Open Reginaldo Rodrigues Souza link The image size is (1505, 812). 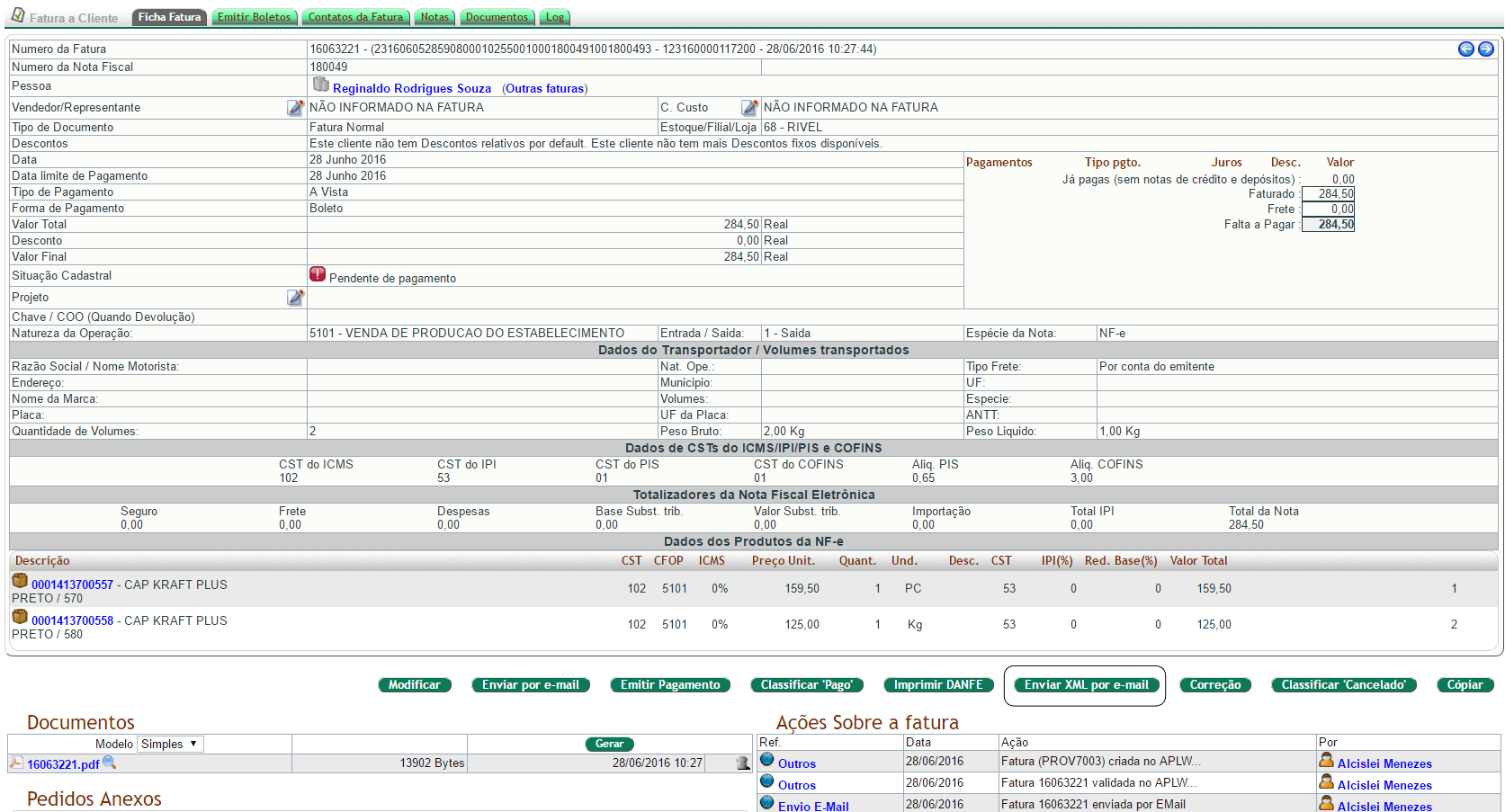pos(412,88)
